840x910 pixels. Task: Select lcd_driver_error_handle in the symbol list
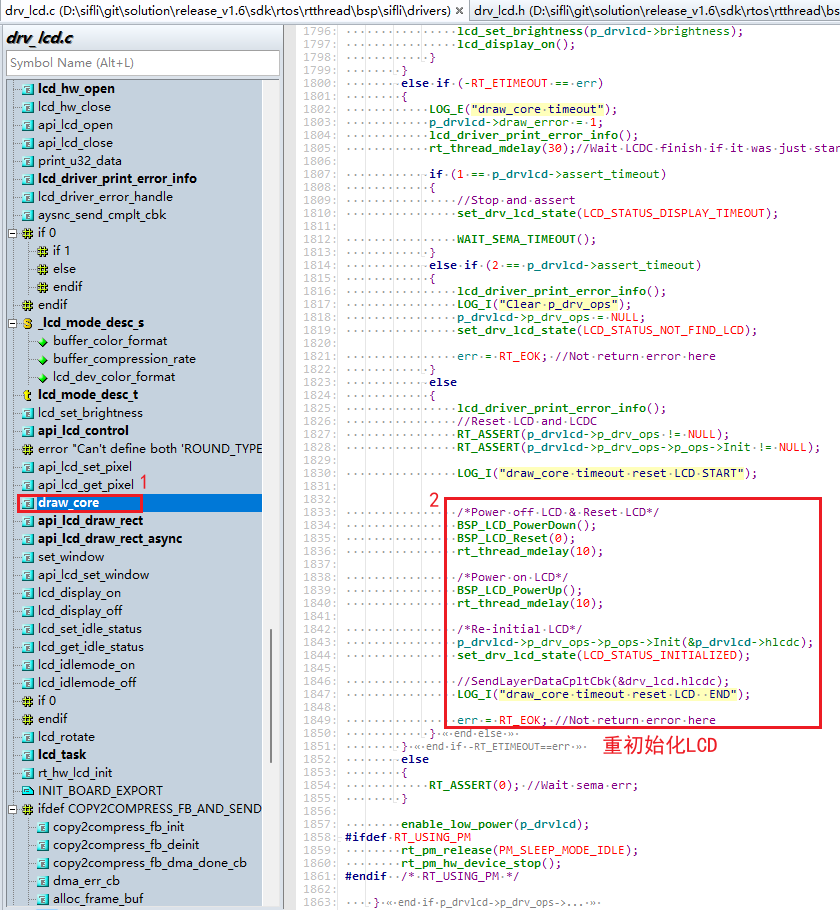coord(105,197)
